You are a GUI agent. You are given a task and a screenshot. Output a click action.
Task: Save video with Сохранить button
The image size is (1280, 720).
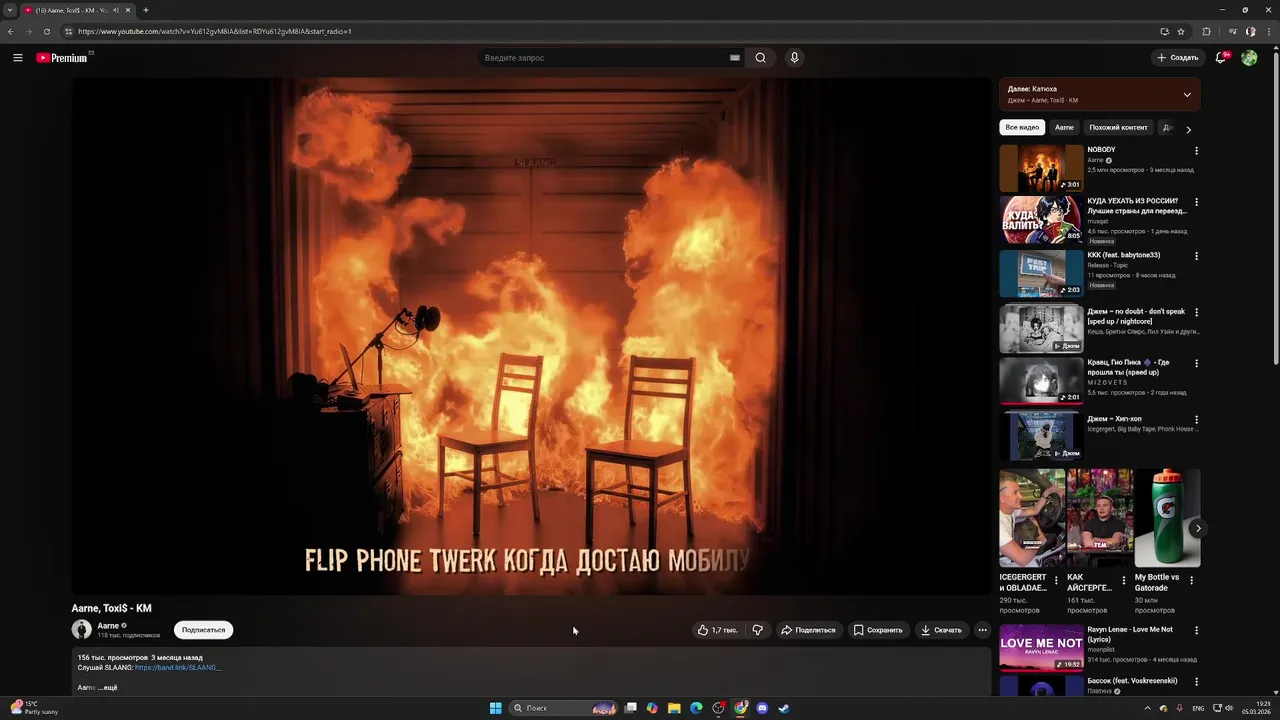click(x=878, y=630)
